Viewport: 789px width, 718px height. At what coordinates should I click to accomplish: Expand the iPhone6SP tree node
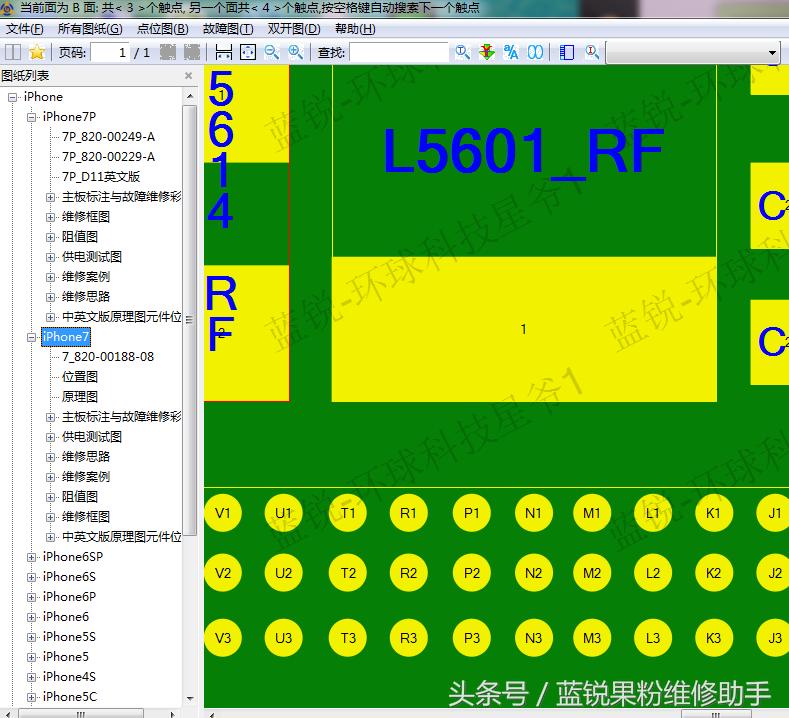tap(32, 557)
